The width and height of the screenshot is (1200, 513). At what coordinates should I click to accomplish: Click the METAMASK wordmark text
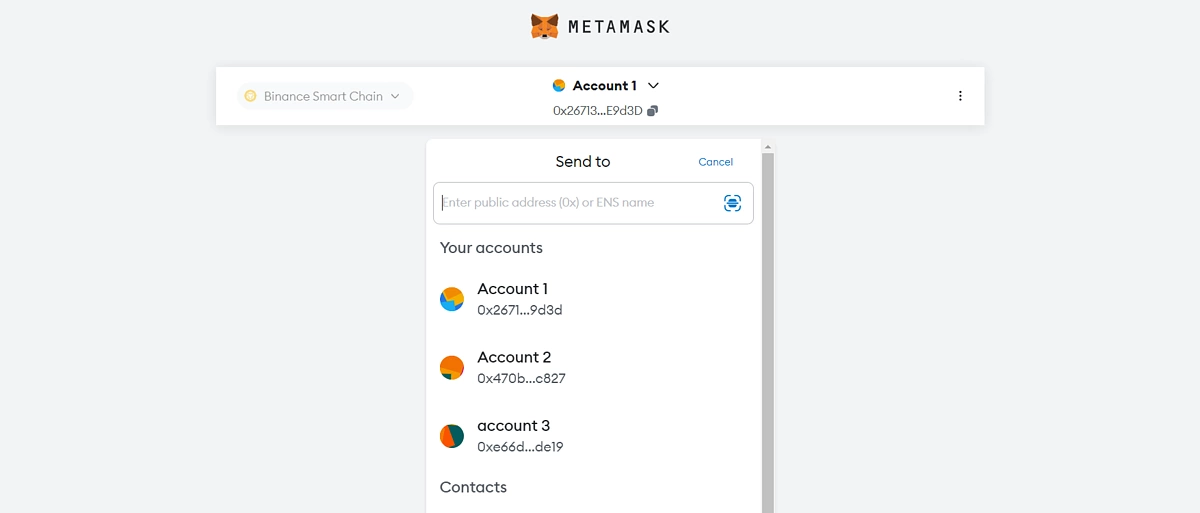618,27
